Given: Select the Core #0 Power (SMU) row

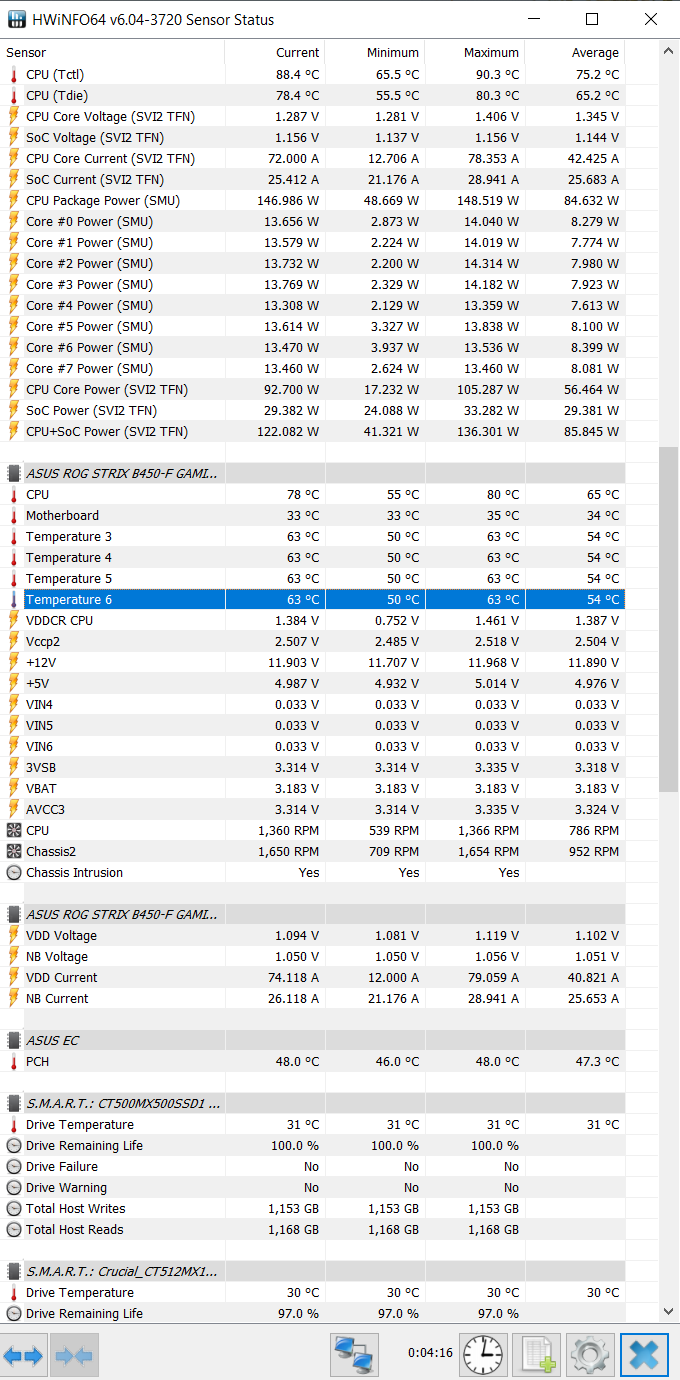Looking at the screenshot, I should (x=313, y=221).
